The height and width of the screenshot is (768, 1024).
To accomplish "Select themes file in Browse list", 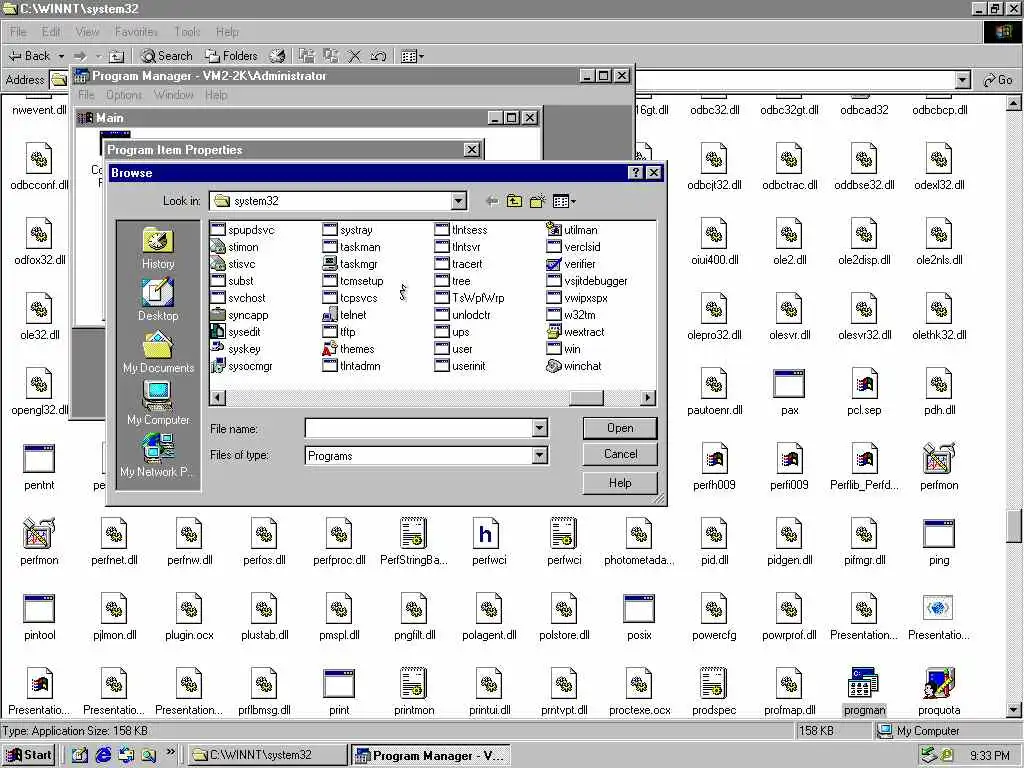I will point(348,349).
